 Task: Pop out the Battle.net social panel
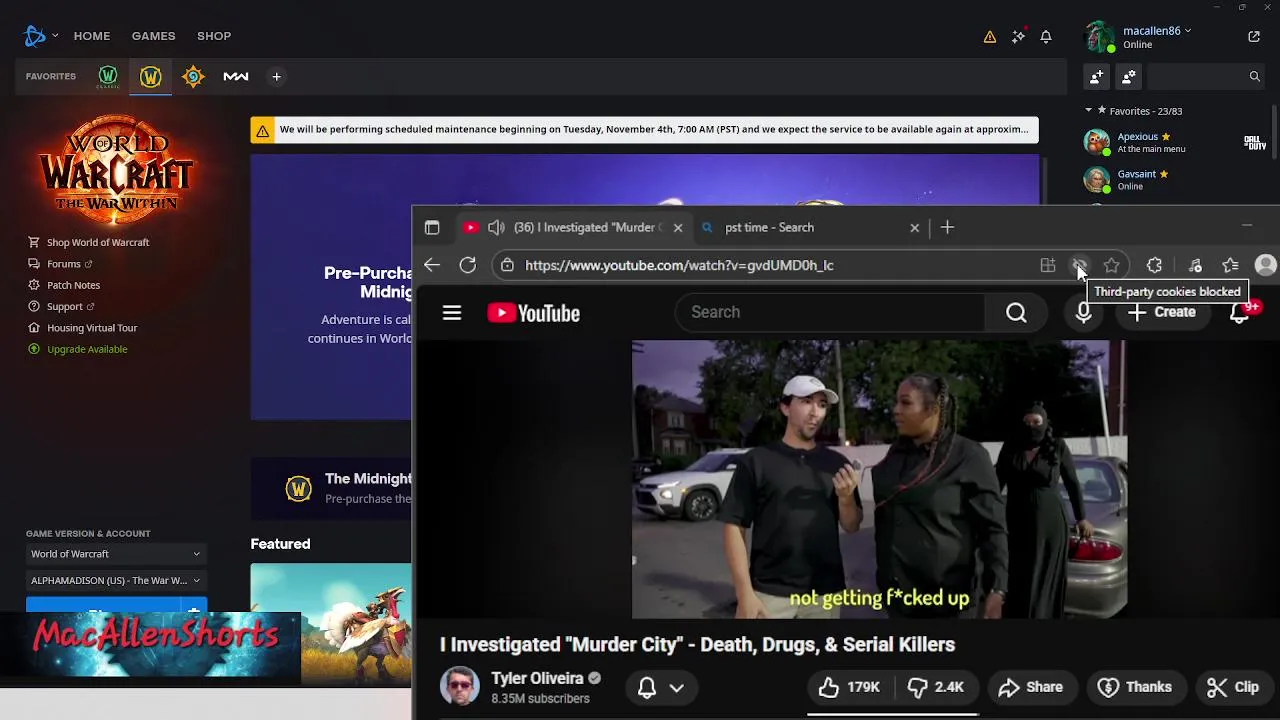(1254, 36)
